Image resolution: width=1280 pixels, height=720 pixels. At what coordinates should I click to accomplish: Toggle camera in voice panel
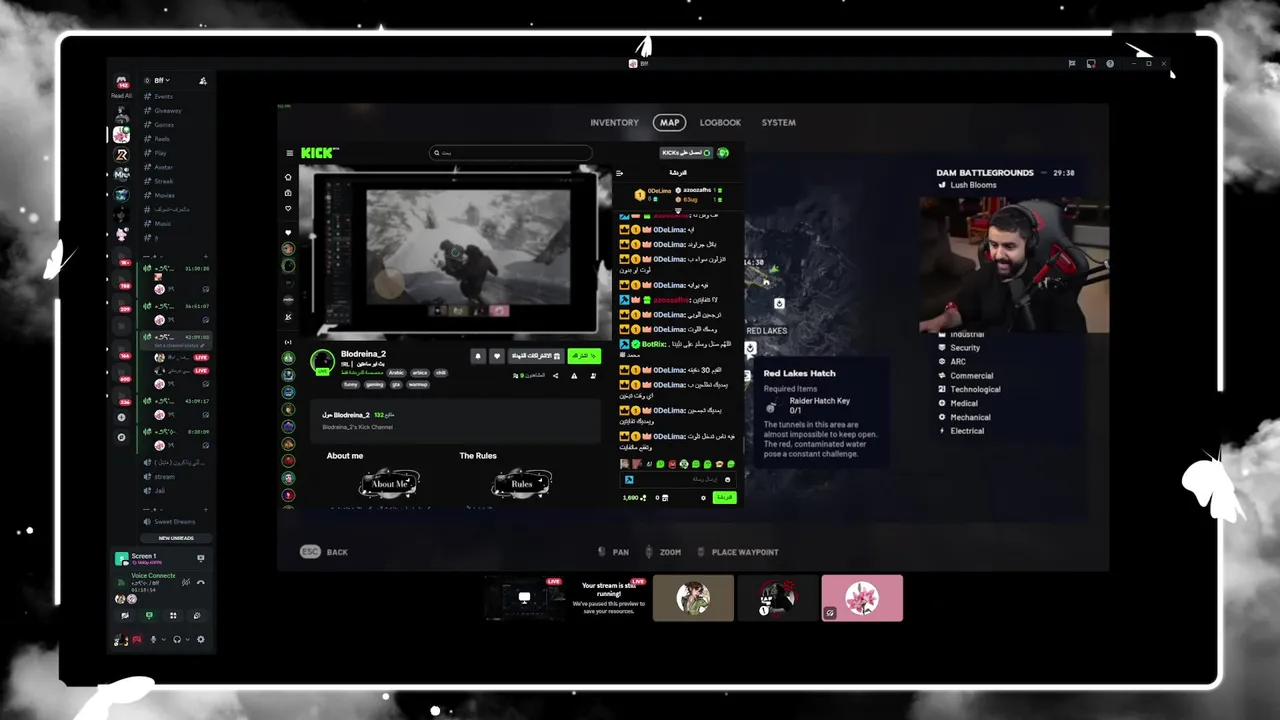(125, 615)
